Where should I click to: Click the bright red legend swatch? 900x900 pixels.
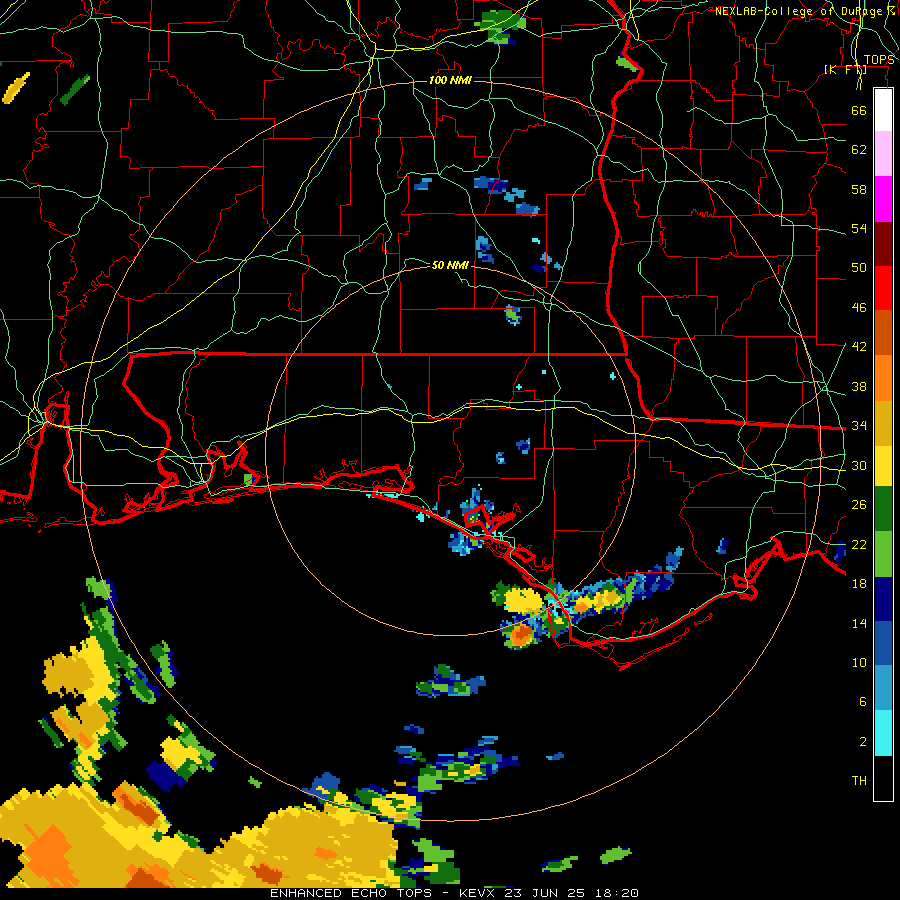tap(883, 288)
